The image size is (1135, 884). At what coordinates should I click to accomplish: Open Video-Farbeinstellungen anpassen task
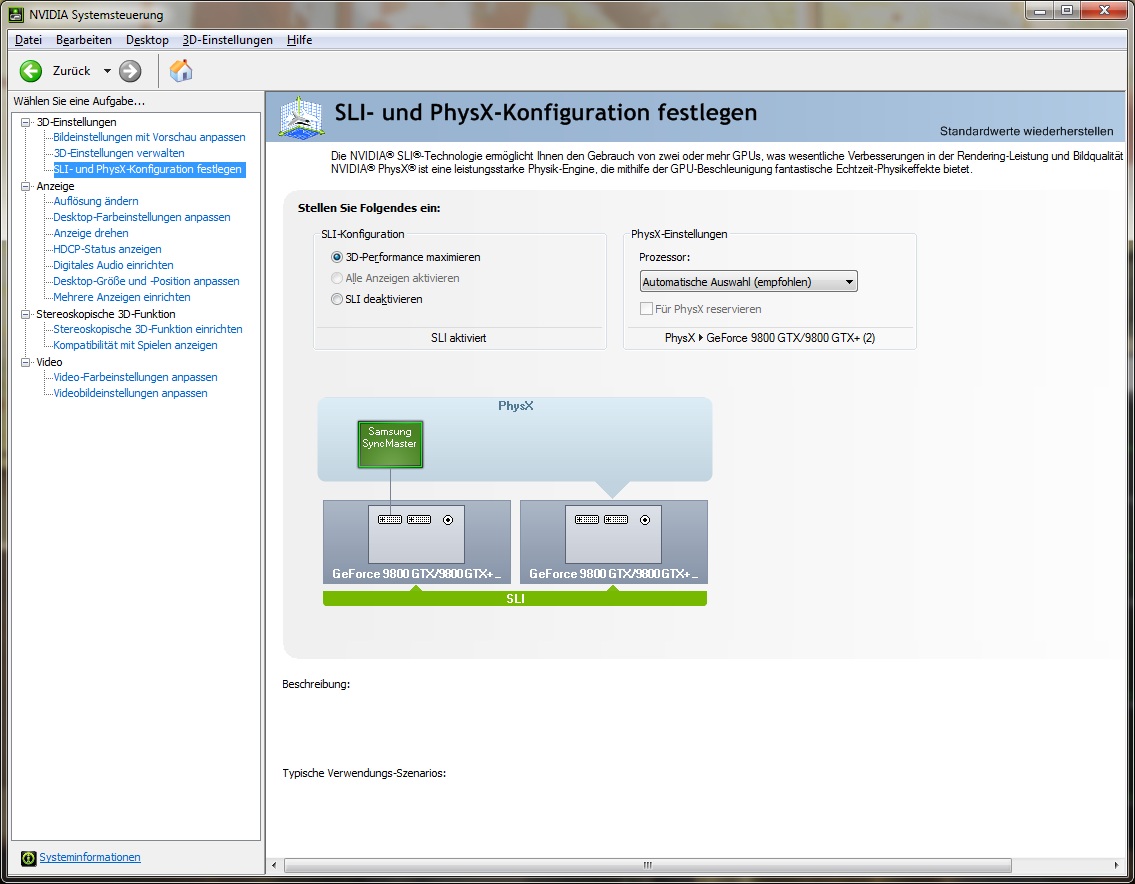pyautogui.click(x=135, y=377)
